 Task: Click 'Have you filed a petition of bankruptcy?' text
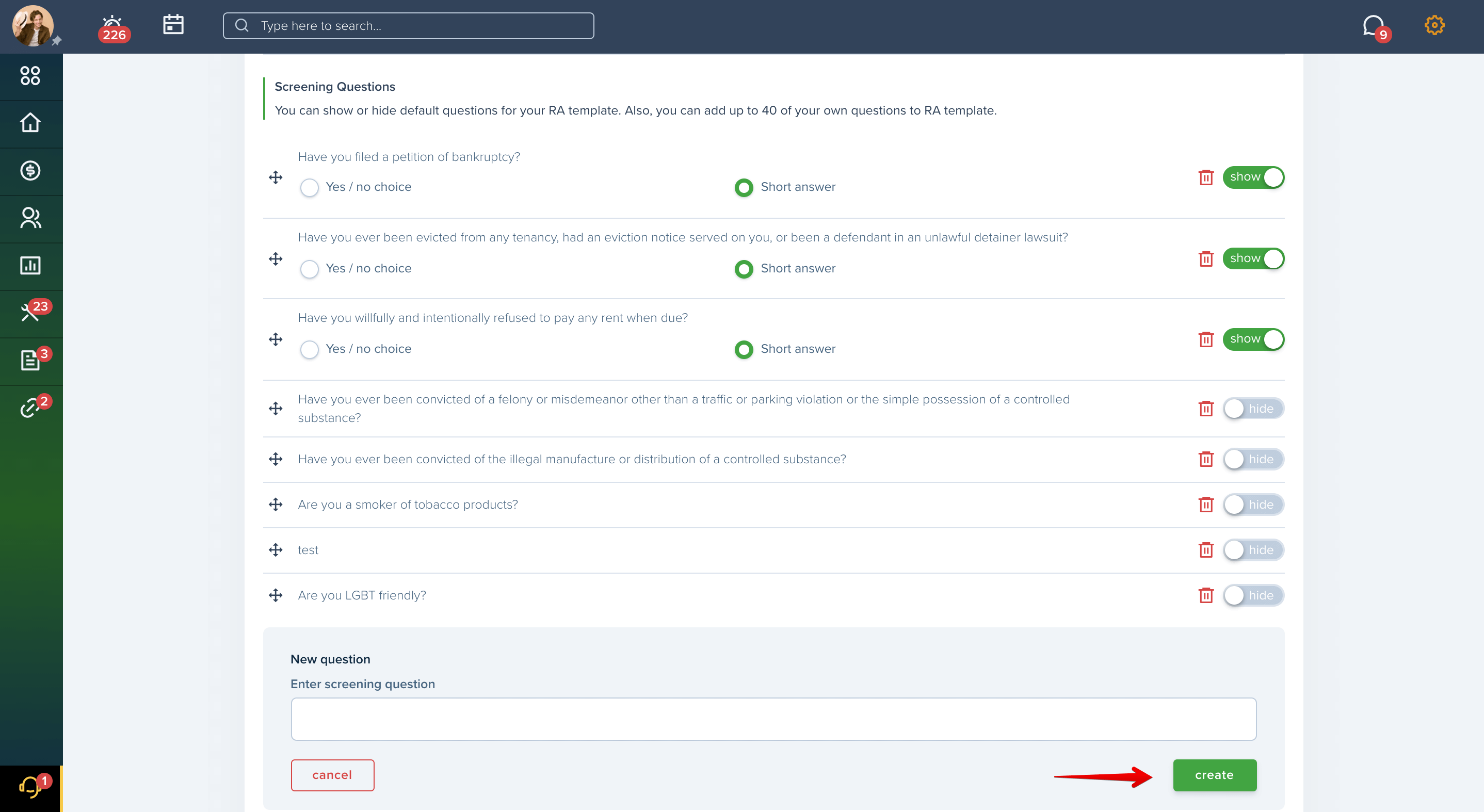(409, 157)
